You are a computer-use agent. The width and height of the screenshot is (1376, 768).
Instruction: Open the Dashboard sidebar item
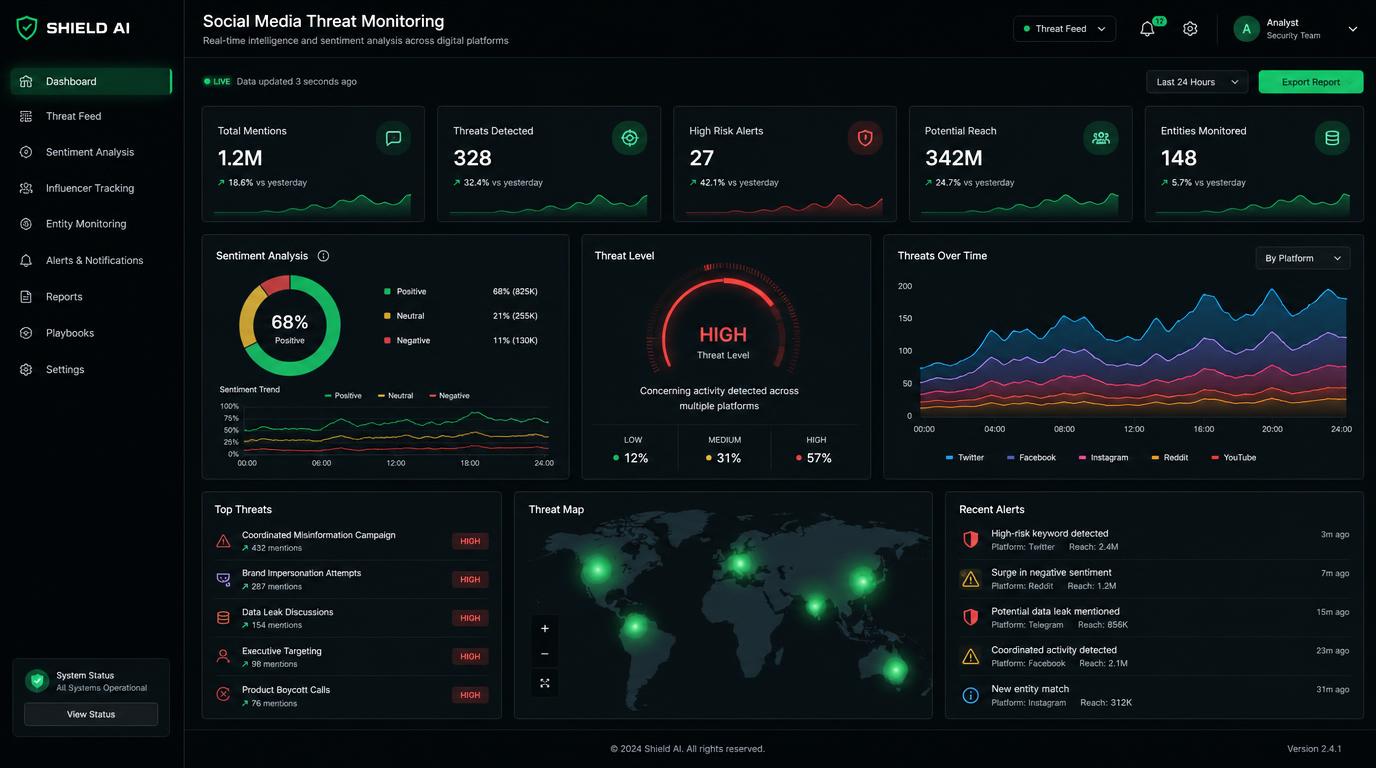coord(91,81)
